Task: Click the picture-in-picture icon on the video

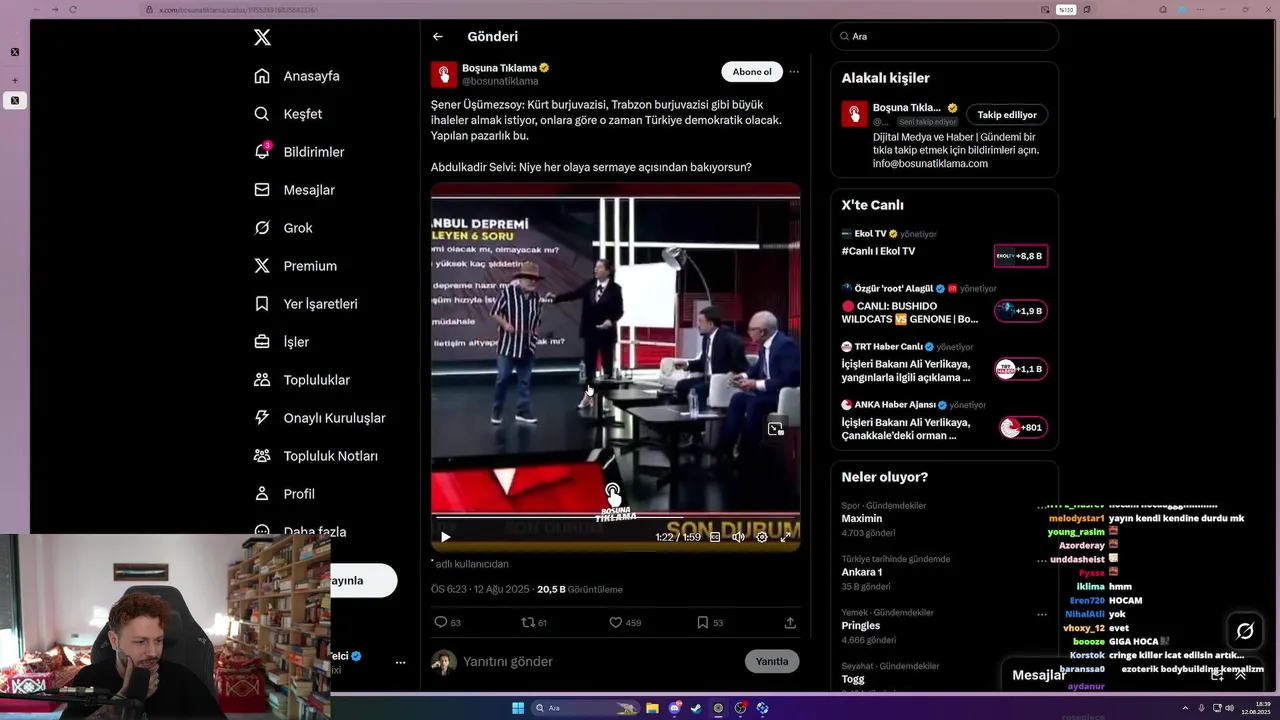Action: point(775,429)
